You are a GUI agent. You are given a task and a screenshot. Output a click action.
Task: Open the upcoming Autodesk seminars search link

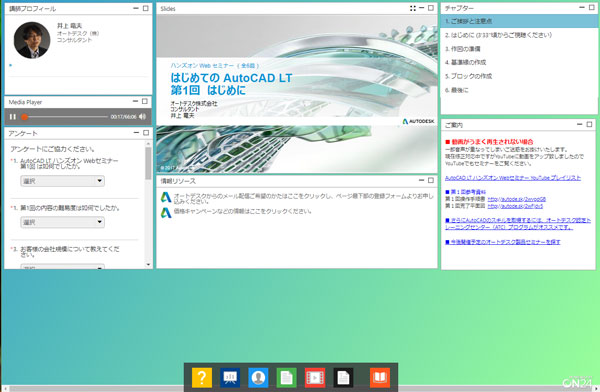click(502, 242)
